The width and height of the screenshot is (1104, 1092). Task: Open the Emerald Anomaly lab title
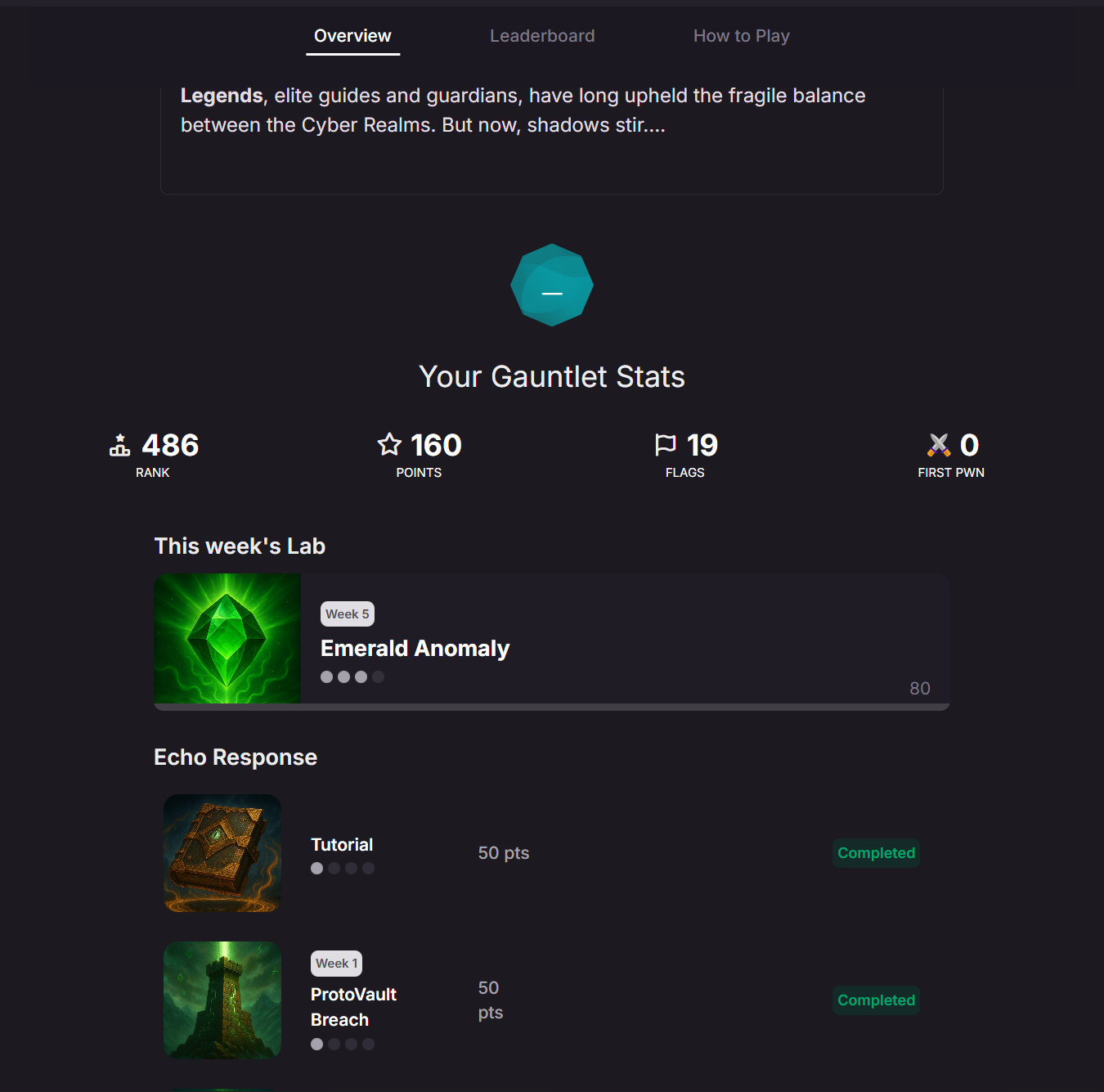(x=415, y=649)
